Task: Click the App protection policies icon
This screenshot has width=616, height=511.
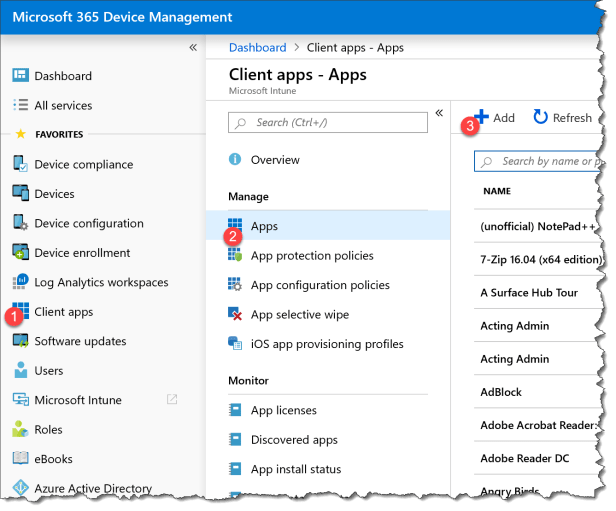Action: (235, 255)
